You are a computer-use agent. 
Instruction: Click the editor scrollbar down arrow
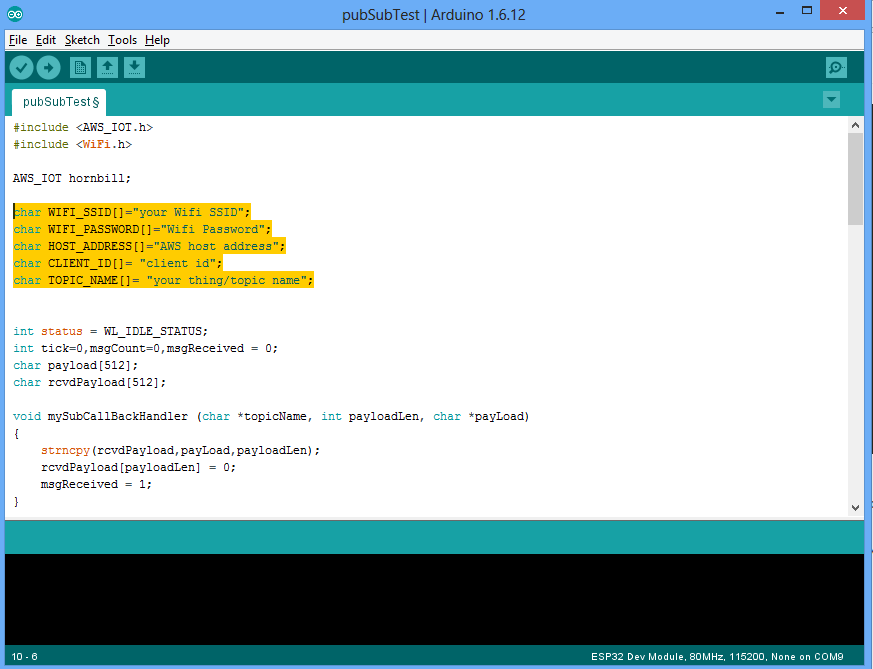855,508
